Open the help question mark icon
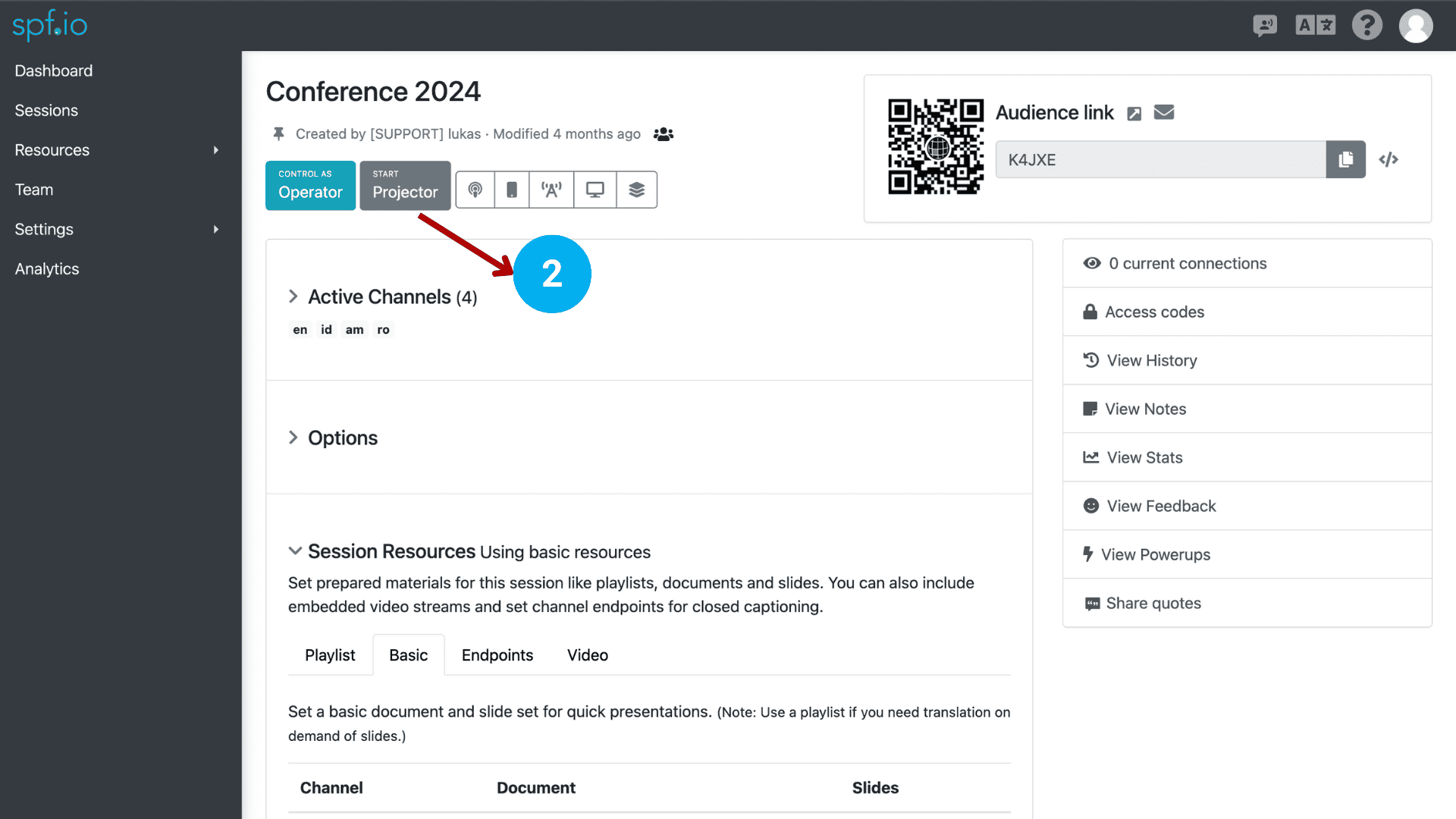Image resolution: width=1456 pixels, height=819 pixels. [x=1367, y=26]
